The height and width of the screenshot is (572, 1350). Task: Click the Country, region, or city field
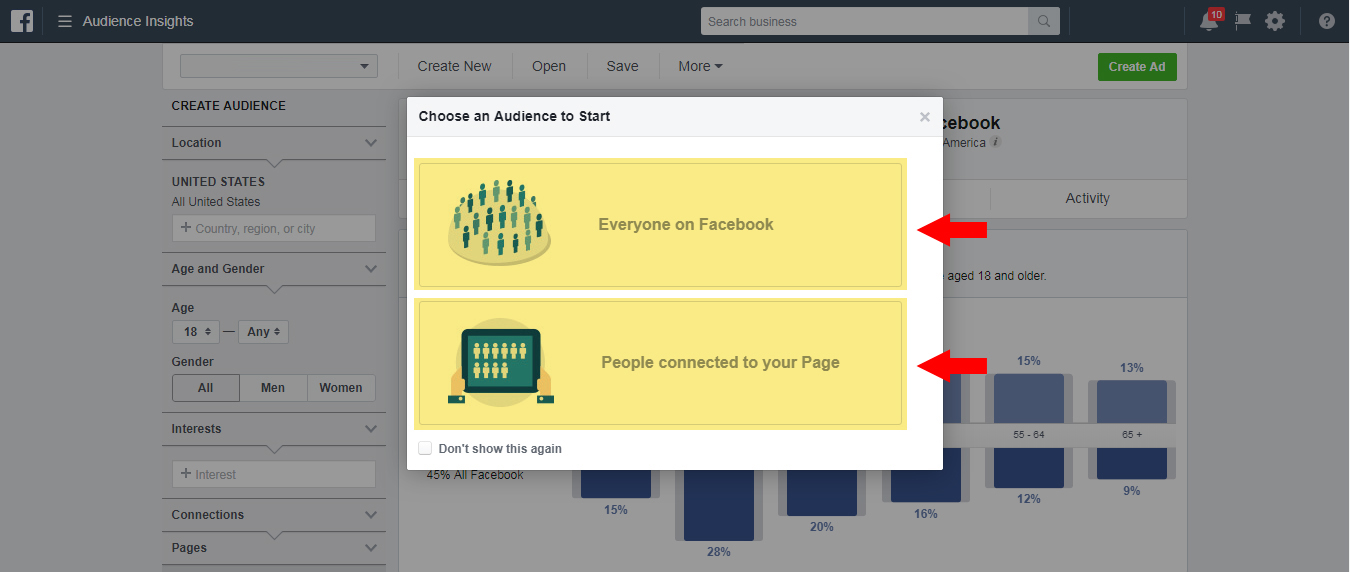274,228
